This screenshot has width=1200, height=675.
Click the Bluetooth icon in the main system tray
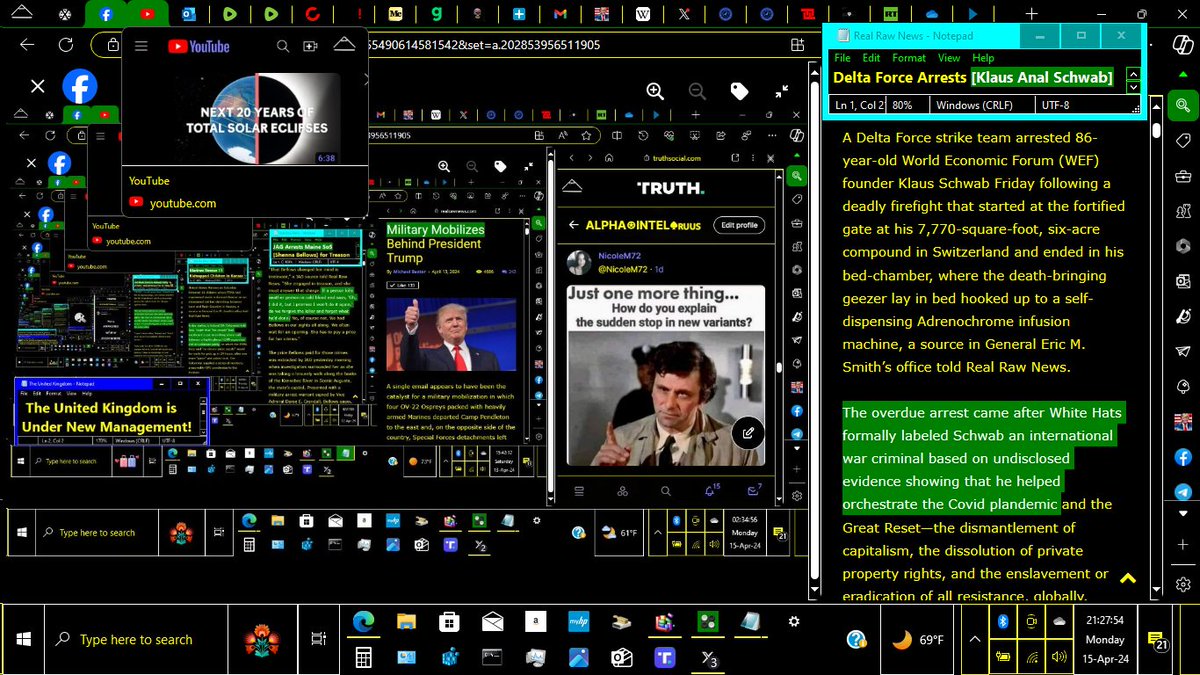click(x=1002, y=621)
